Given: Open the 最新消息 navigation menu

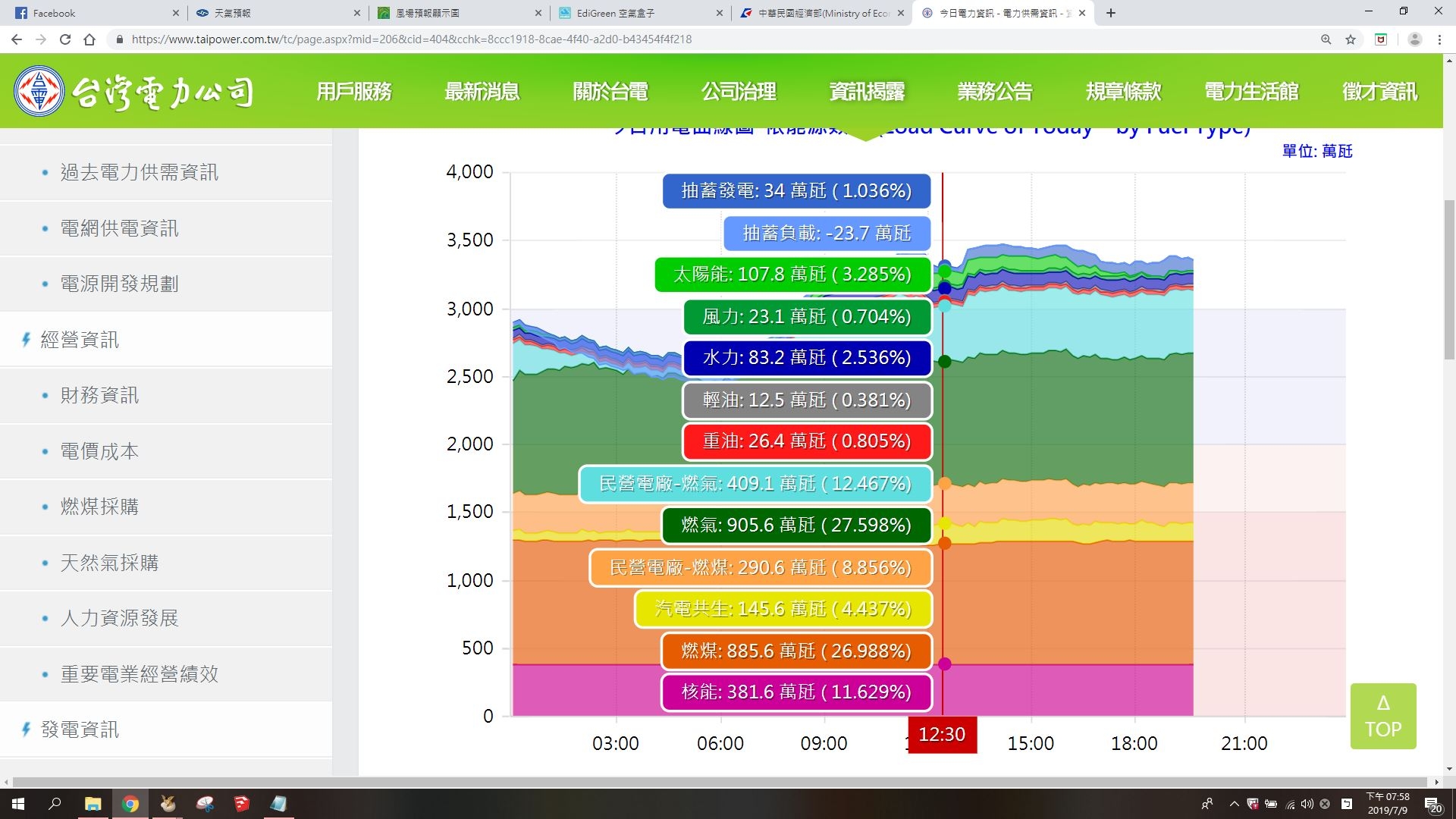Looking at the screenshot, I should click(482, 92).
